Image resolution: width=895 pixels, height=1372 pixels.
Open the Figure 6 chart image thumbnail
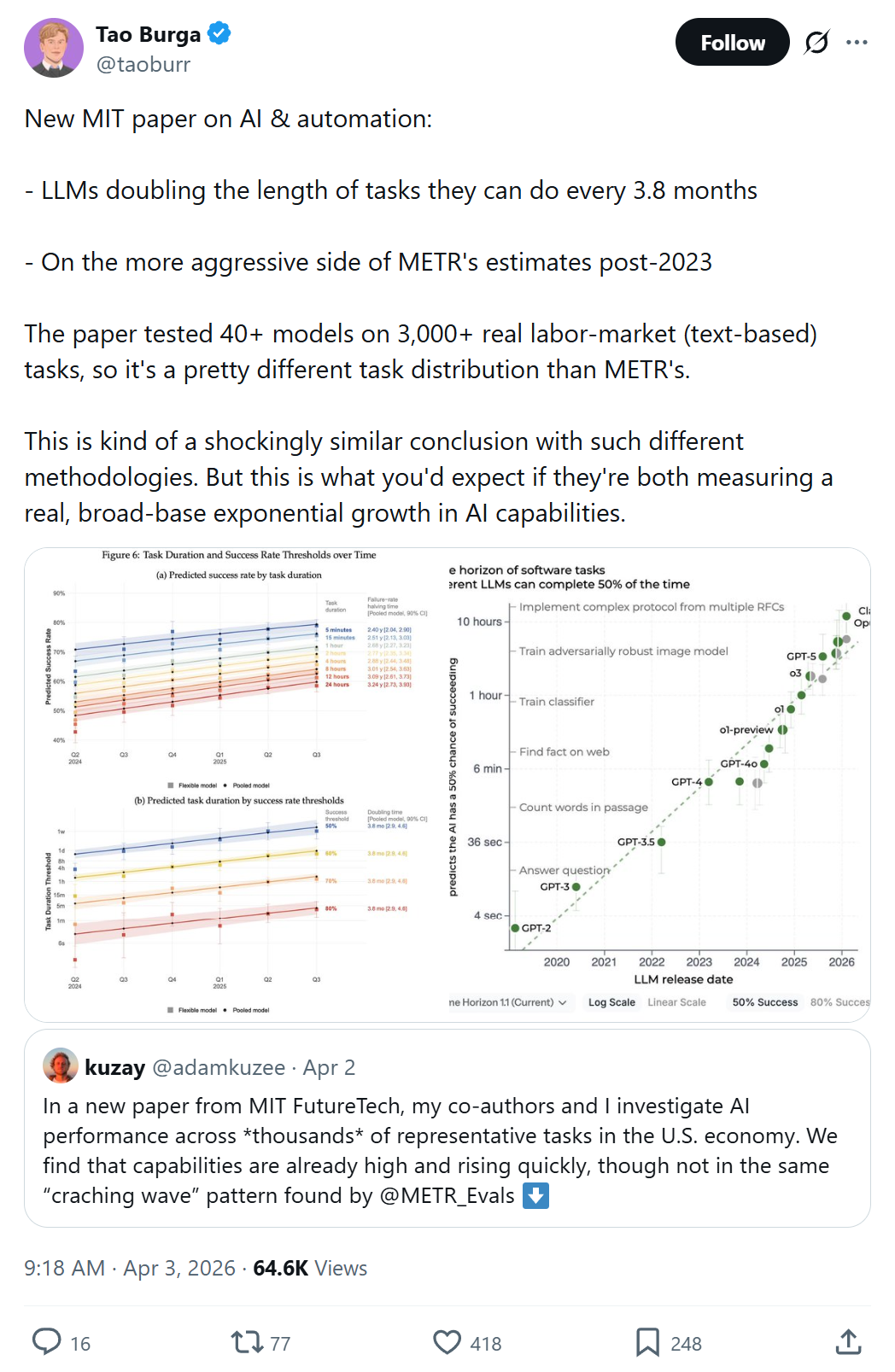[x=236, y=785]
